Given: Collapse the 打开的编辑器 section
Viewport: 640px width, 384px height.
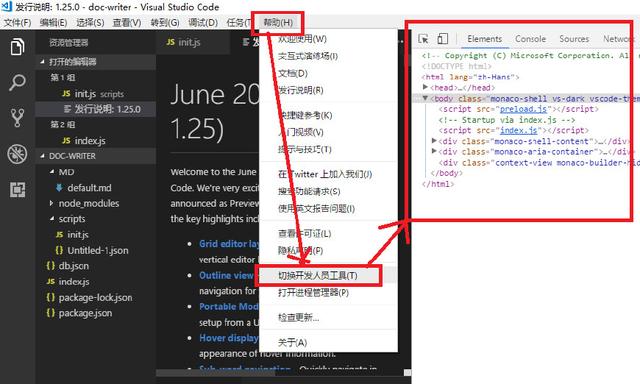Looking at the screenshot, I should tap(42, 62).
